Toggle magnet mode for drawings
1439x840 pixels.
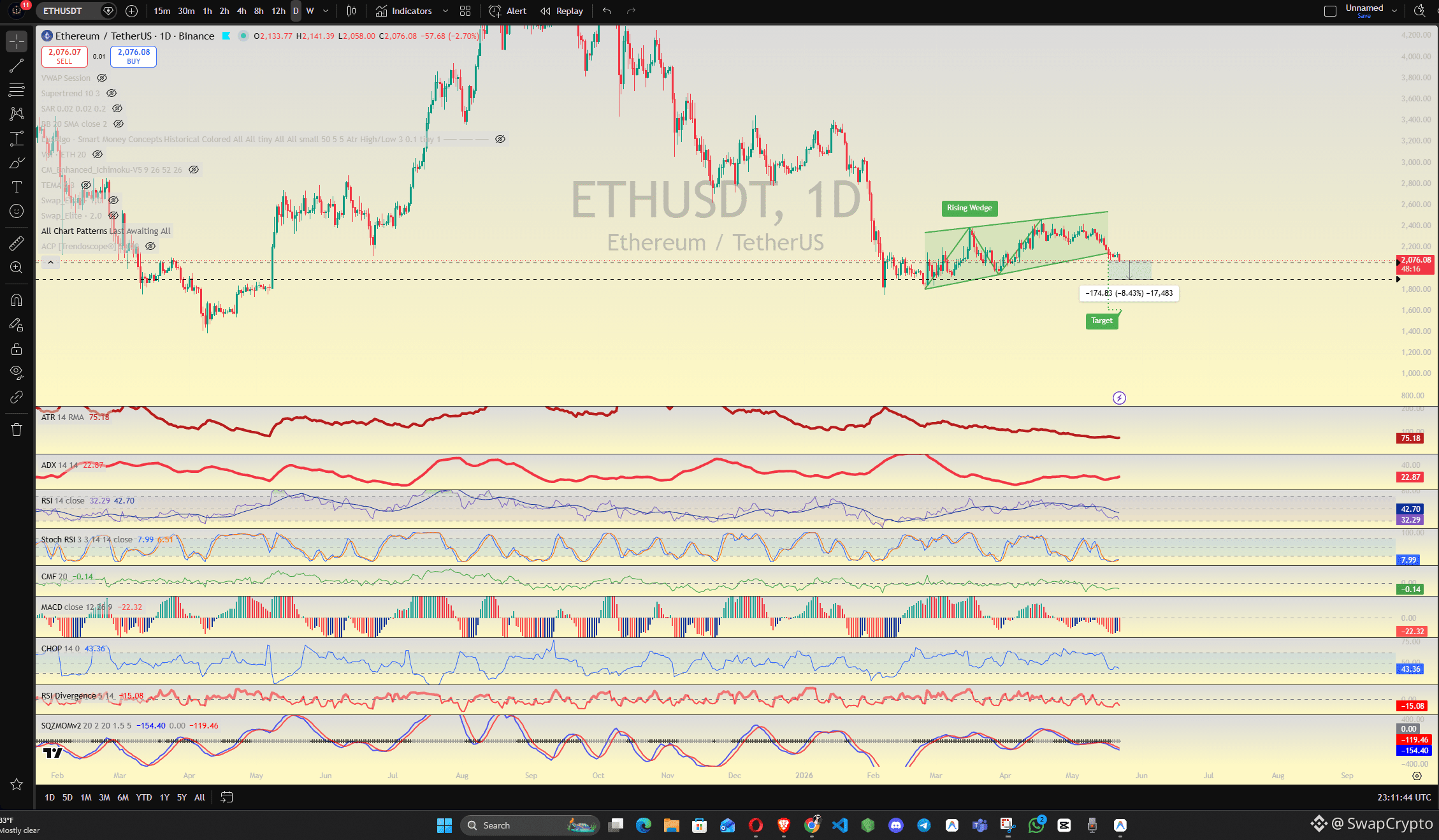pyautogui.click(x=17, y=300)
